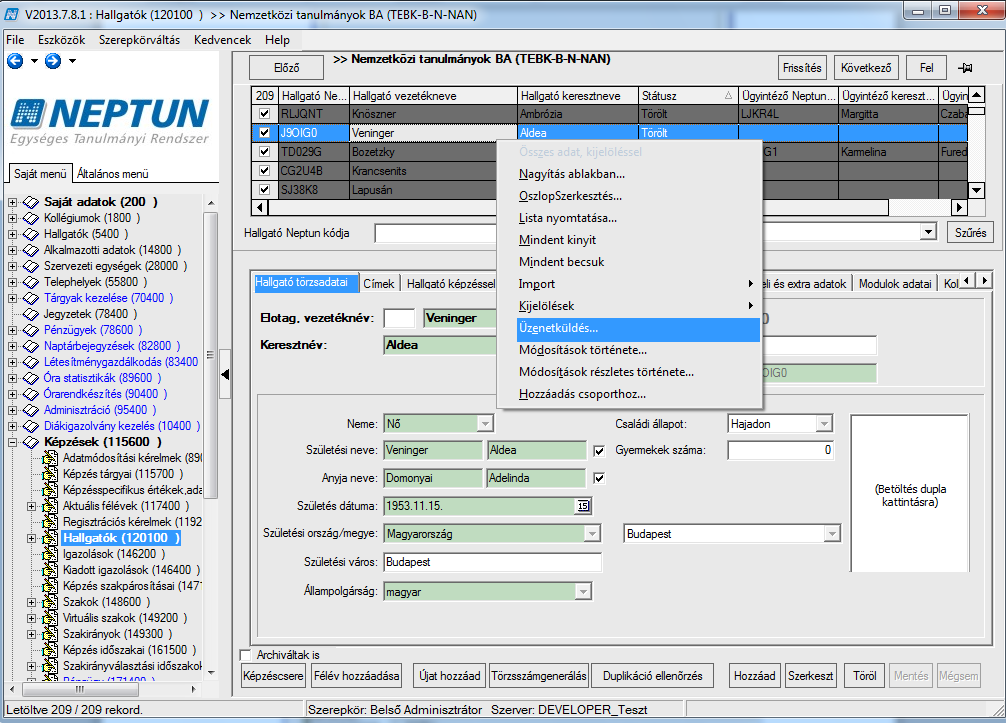Image resolution: width=1006 pixels, height=723 pixels.
Task: Toggle the checkbox next to Születési neve
Action: (599, 451)
